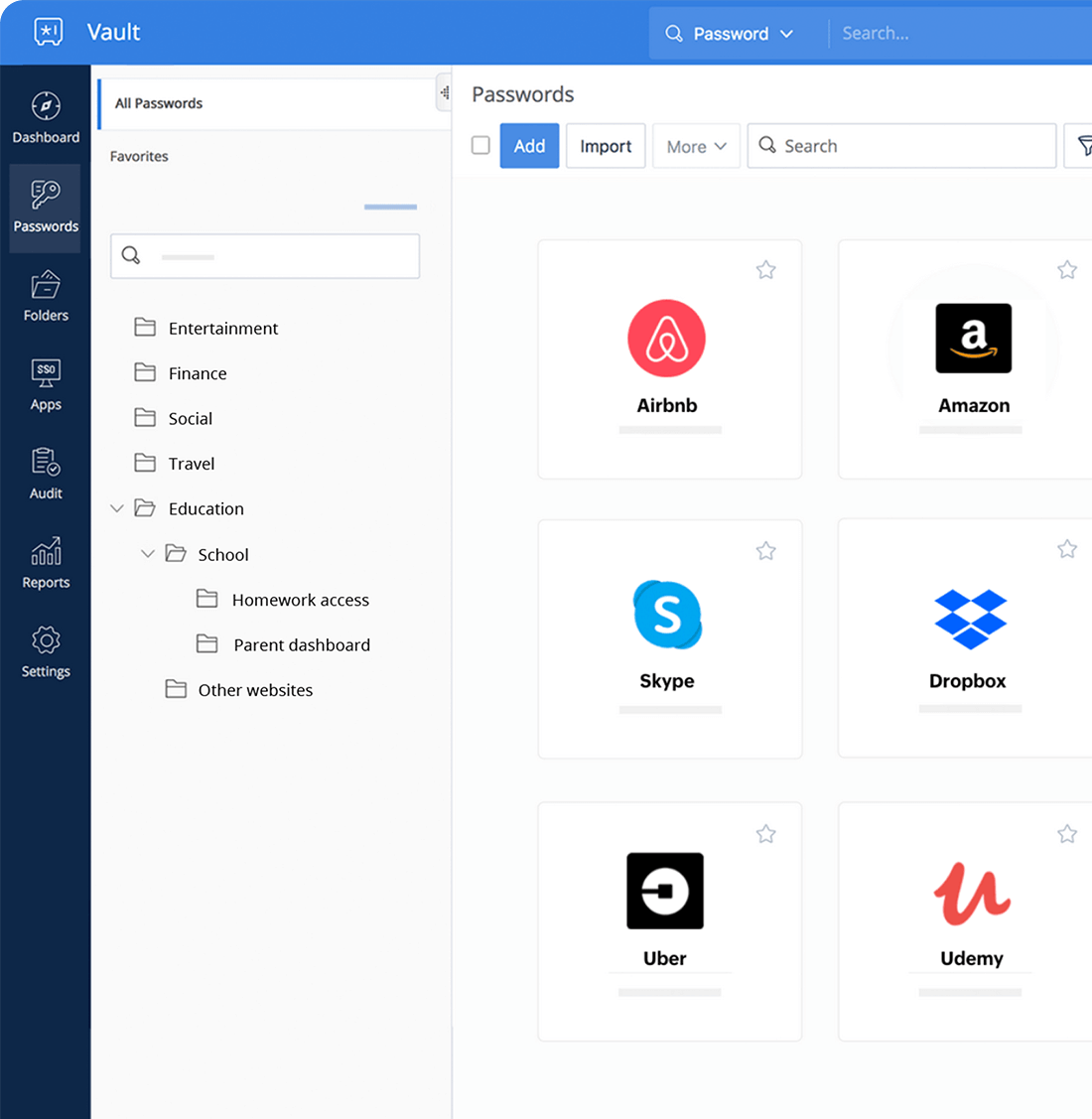Click the Import button

606,146
